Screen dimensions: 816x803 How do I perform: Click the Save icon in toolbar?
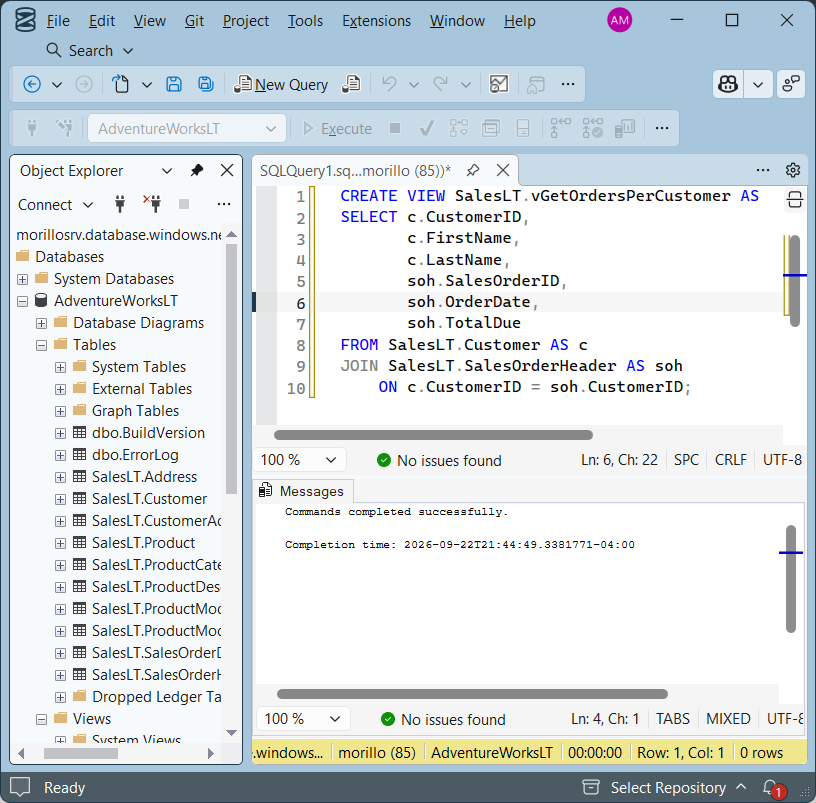tap(174, 84)
